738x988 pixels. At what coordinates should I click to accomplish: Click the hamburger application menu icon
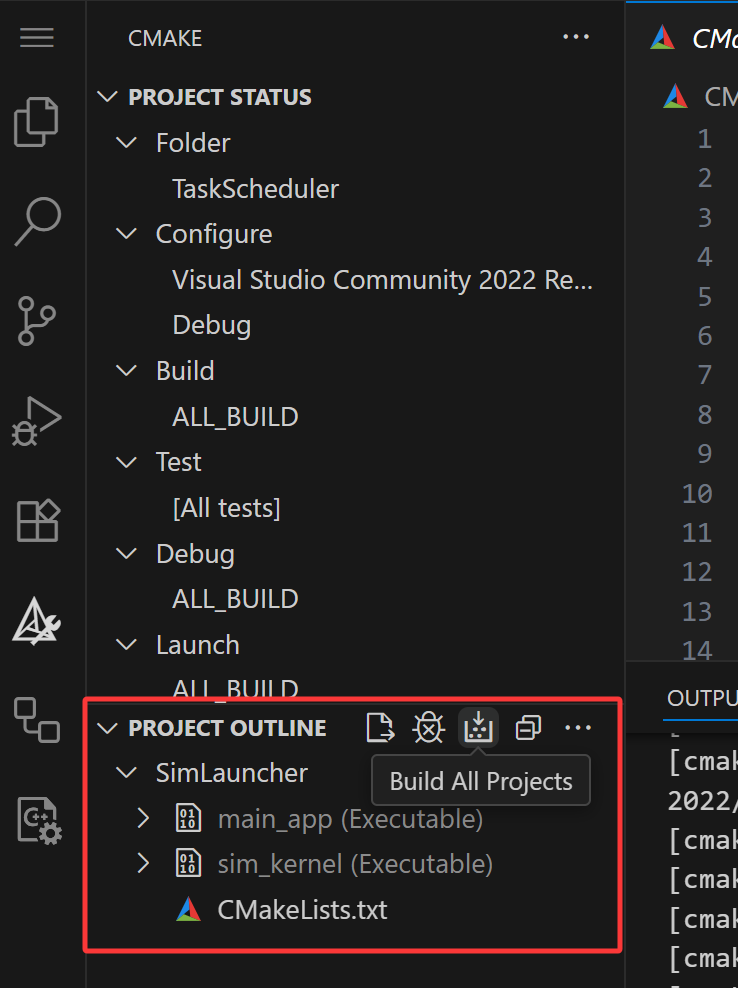[37, 38]
